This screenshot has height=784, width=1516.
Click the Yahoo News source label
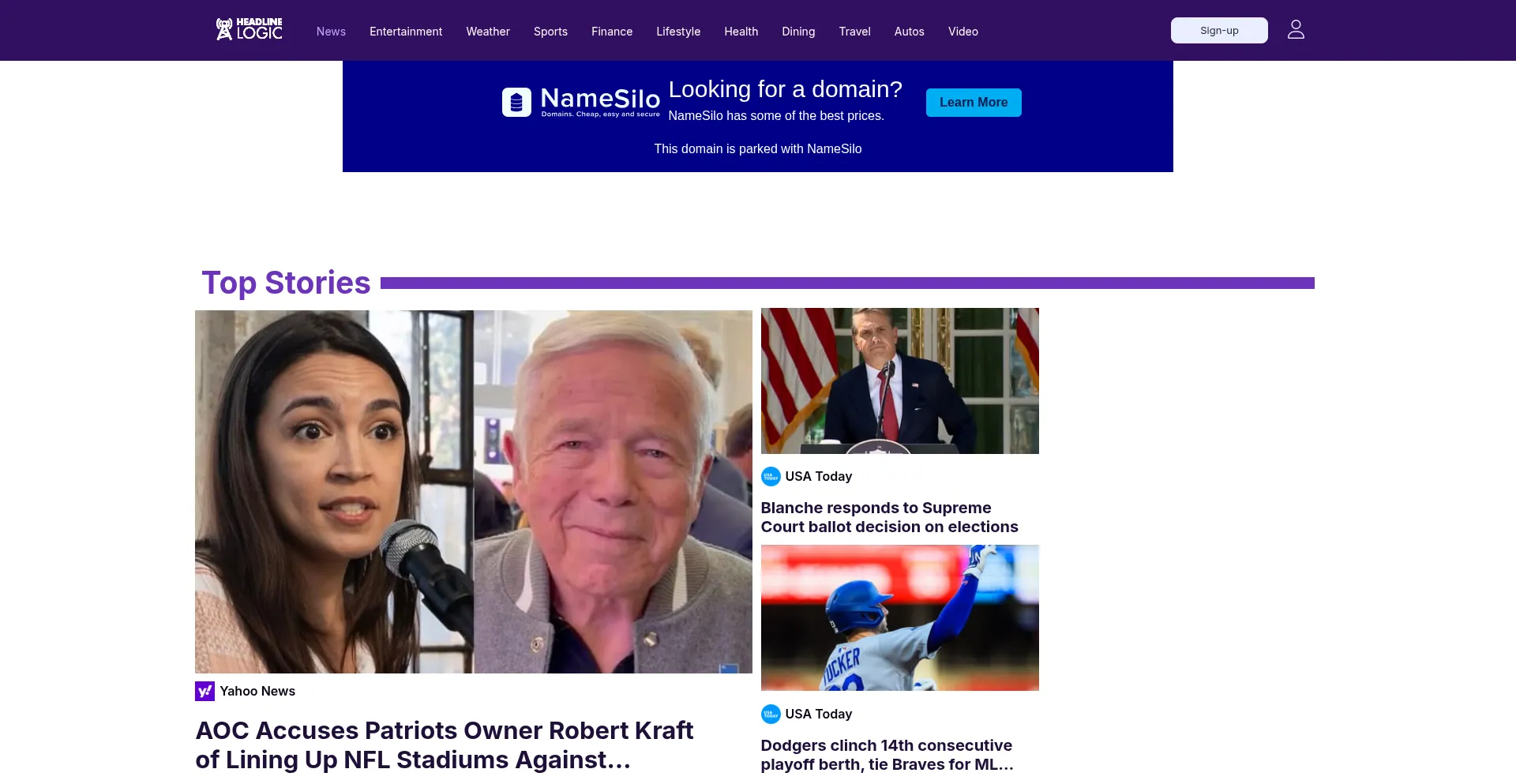(257, 691)
